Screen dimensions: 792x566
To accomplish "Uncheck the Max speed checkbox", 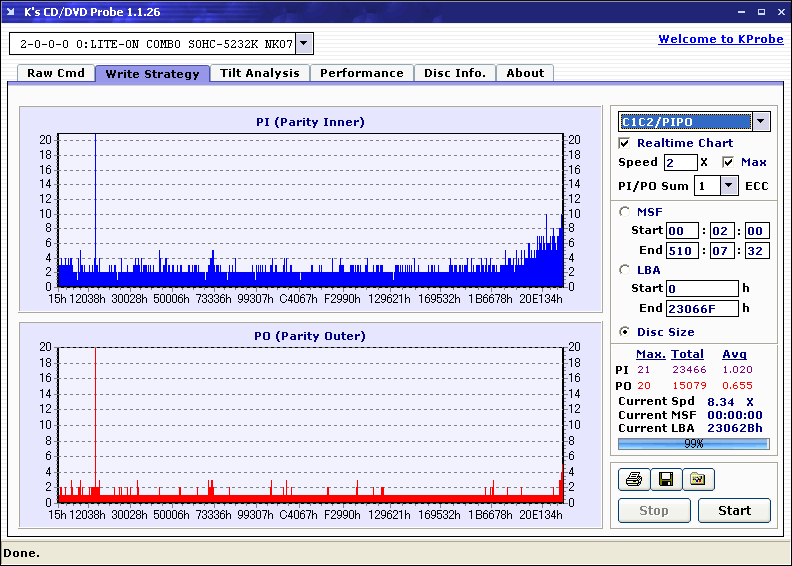I will tap(728, 162).
